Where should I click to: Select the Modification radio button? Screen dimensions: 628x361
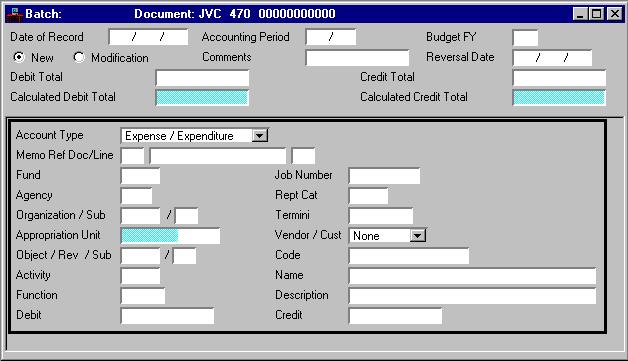(79, 57)
